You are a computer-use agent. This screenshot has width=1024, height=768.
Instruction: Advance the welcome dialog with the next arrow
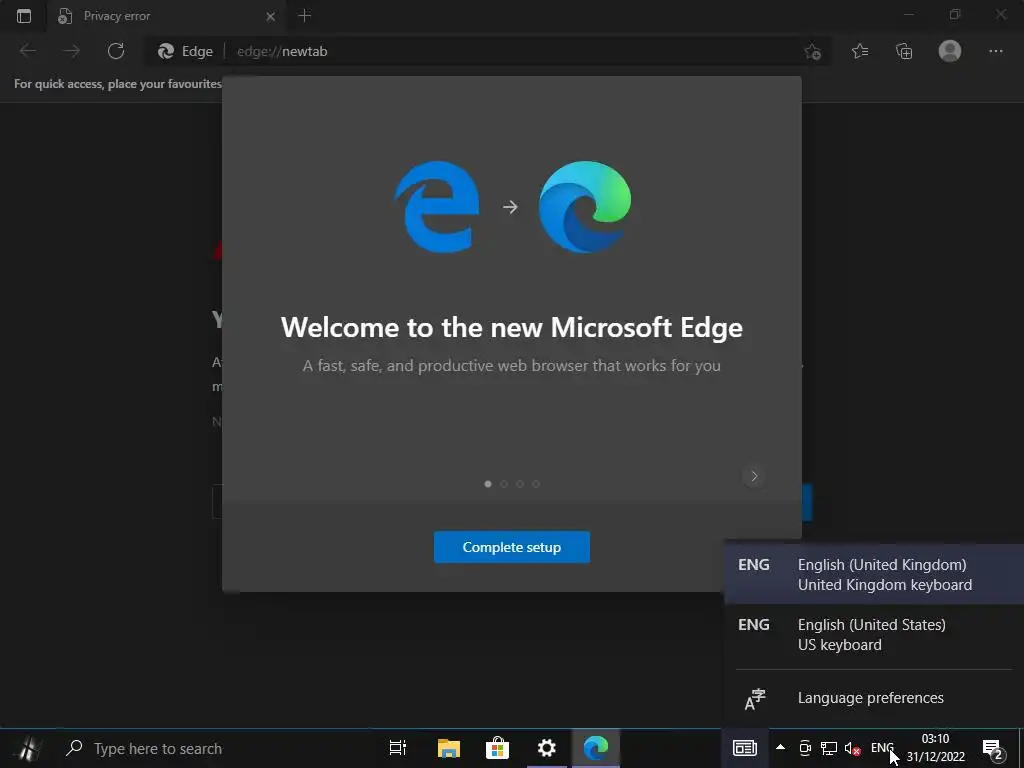coord(754,476)
